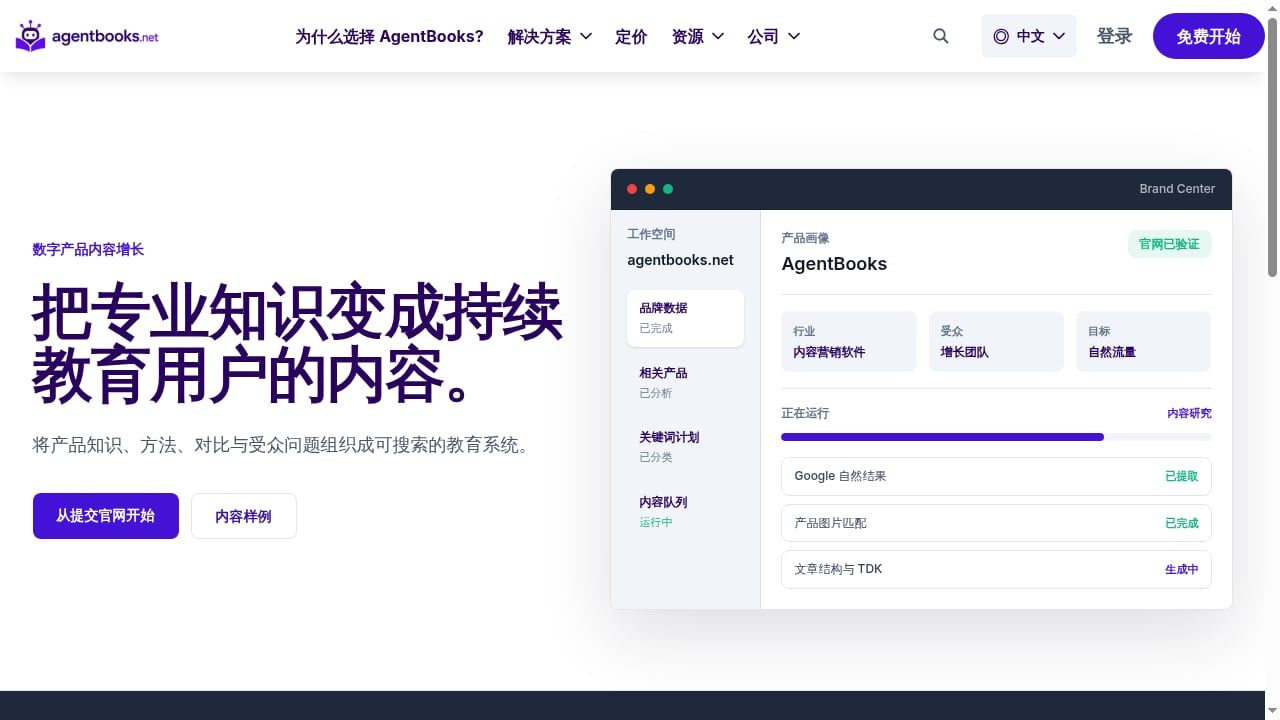Click the Brand Center title text
The image size is (1280, 720).
(1177, 189)
